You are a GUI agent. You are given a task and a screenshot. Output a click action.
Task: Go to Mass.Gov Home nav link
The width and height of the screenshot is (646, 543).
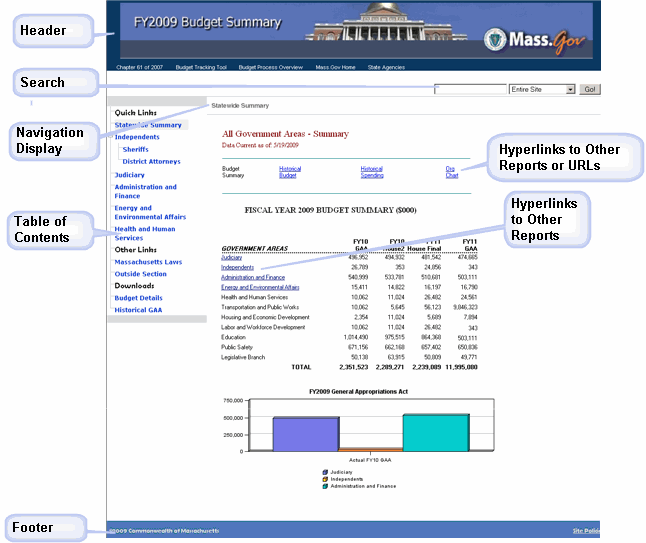[x=335, y=67]
